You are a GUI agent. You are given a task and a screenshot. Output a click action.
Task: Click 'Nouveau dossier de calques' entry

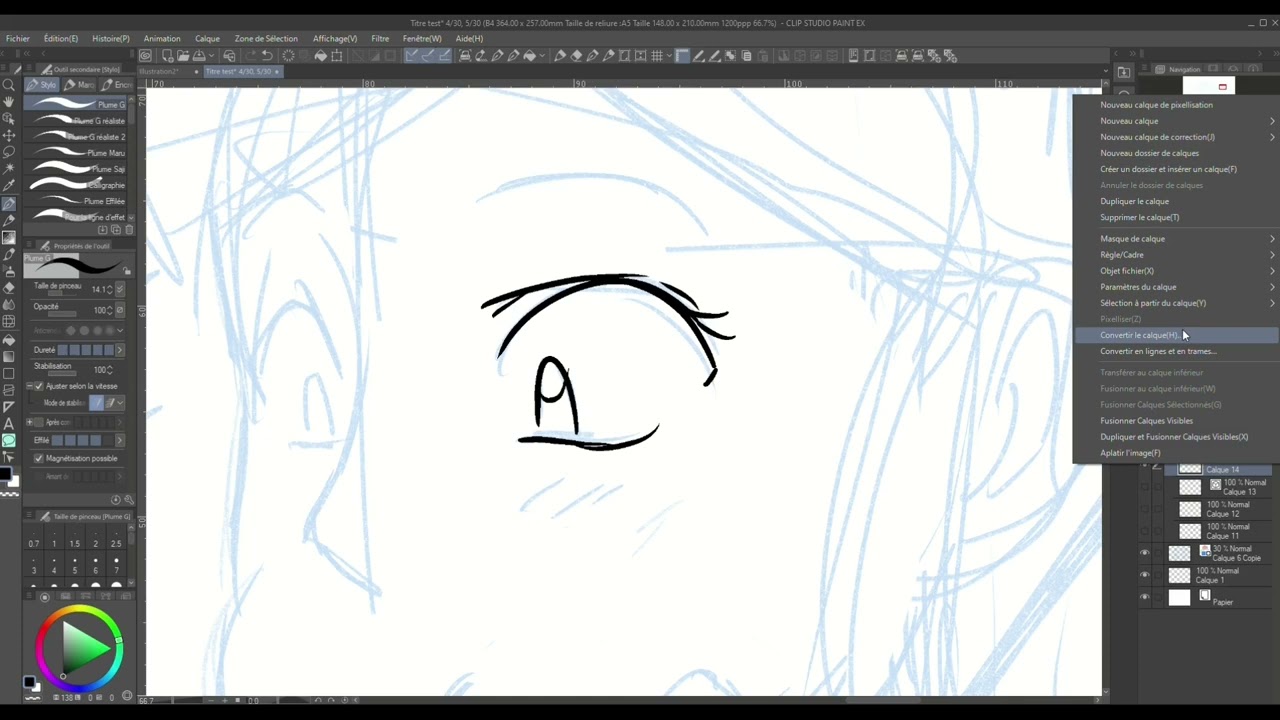pyautogui.click(x=1149, y=153)
